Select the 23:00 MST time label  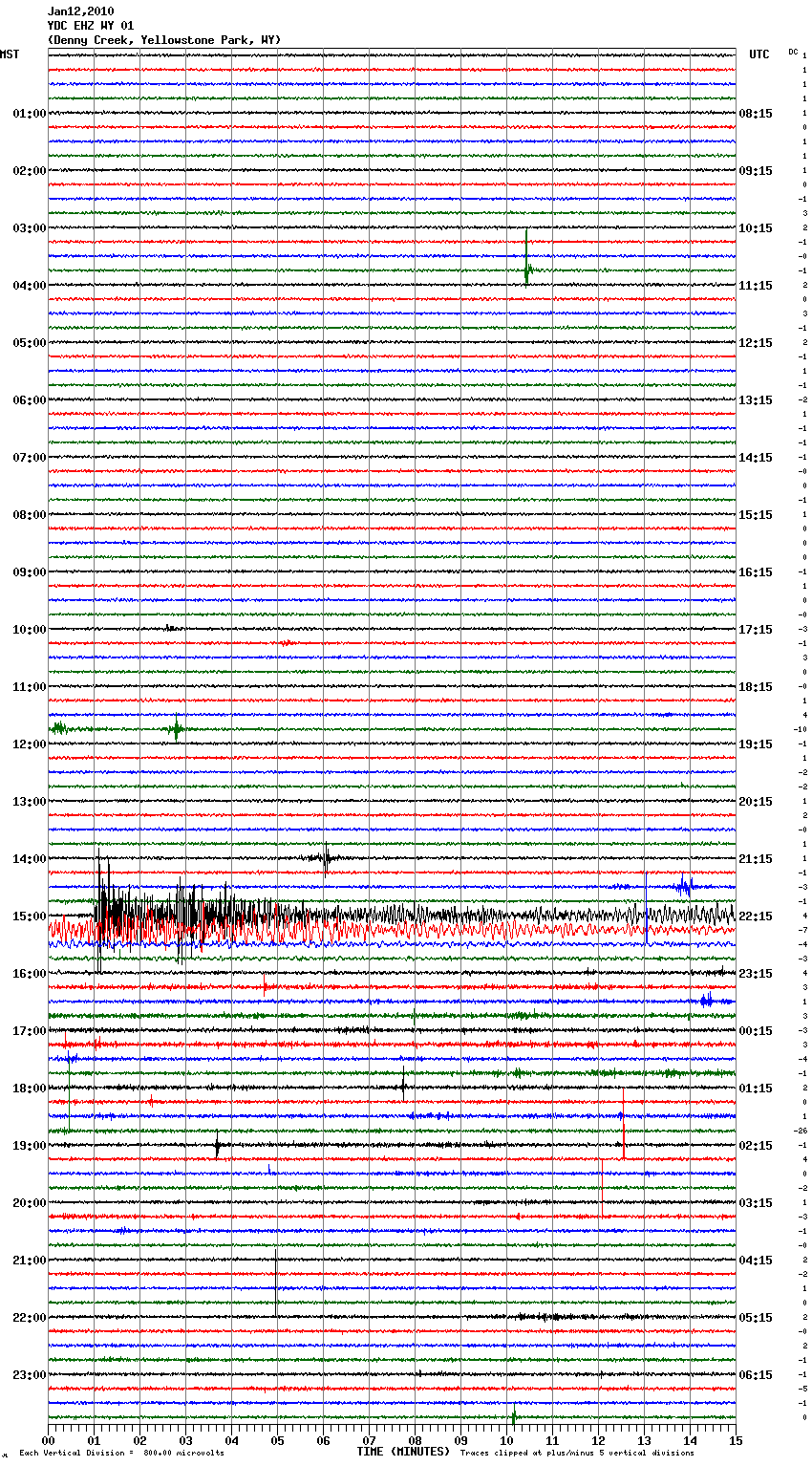(29, 1375)
